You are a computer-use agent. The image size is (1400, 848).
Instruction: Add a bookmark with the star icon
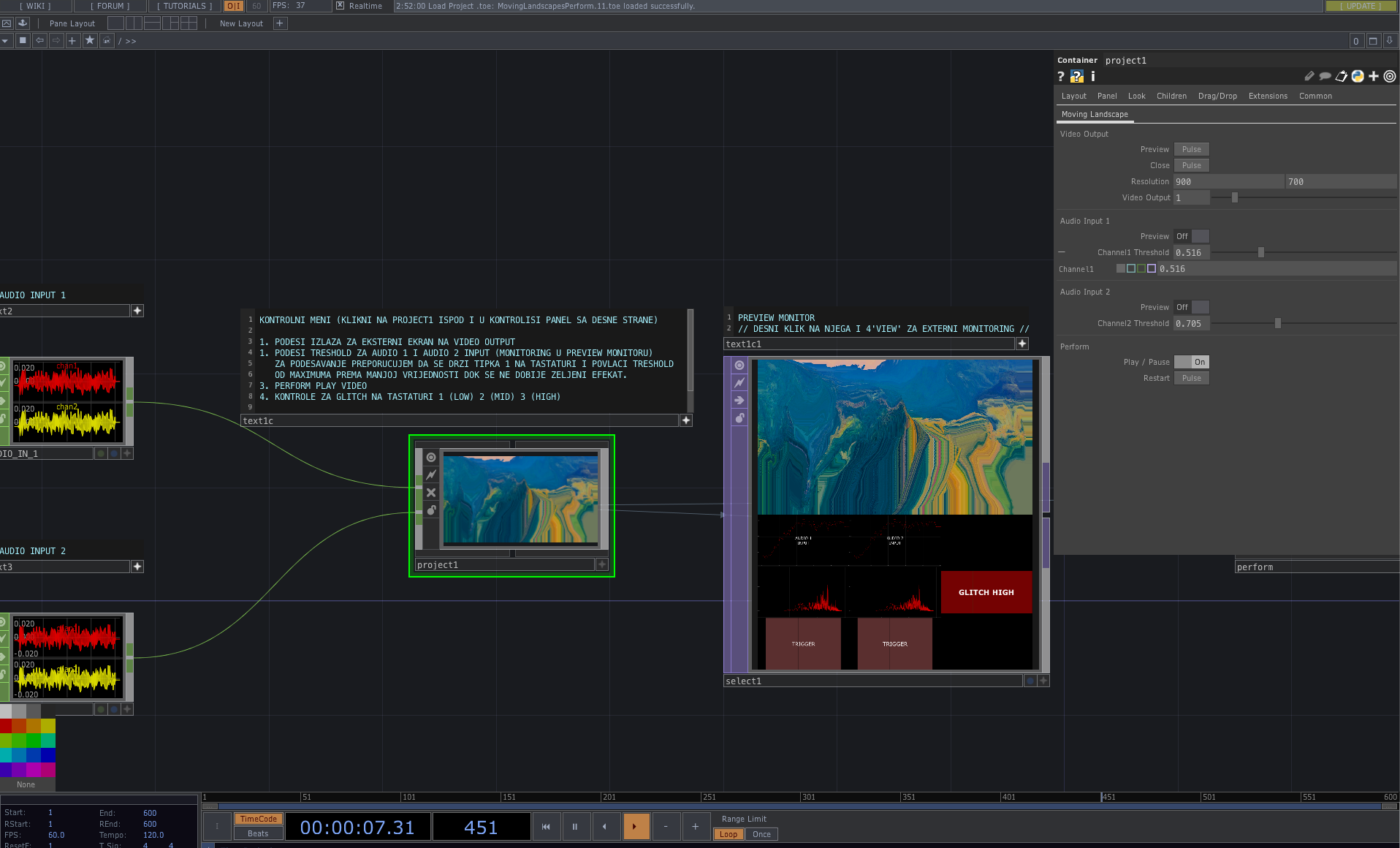(90, 41)
